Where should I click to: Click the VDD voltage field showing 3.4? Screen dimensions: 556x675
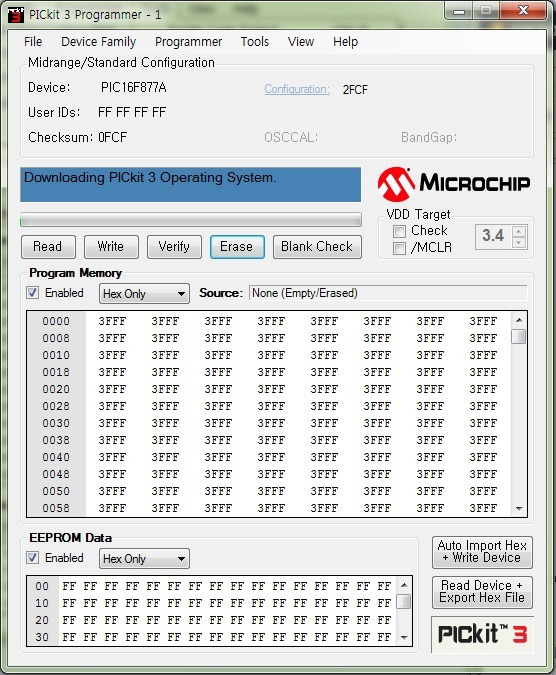click(494, 236)
